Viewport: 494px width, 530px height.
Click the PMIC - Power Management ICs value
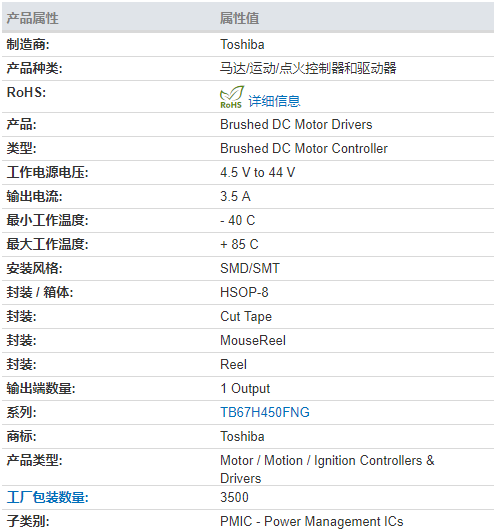(311, 521)
